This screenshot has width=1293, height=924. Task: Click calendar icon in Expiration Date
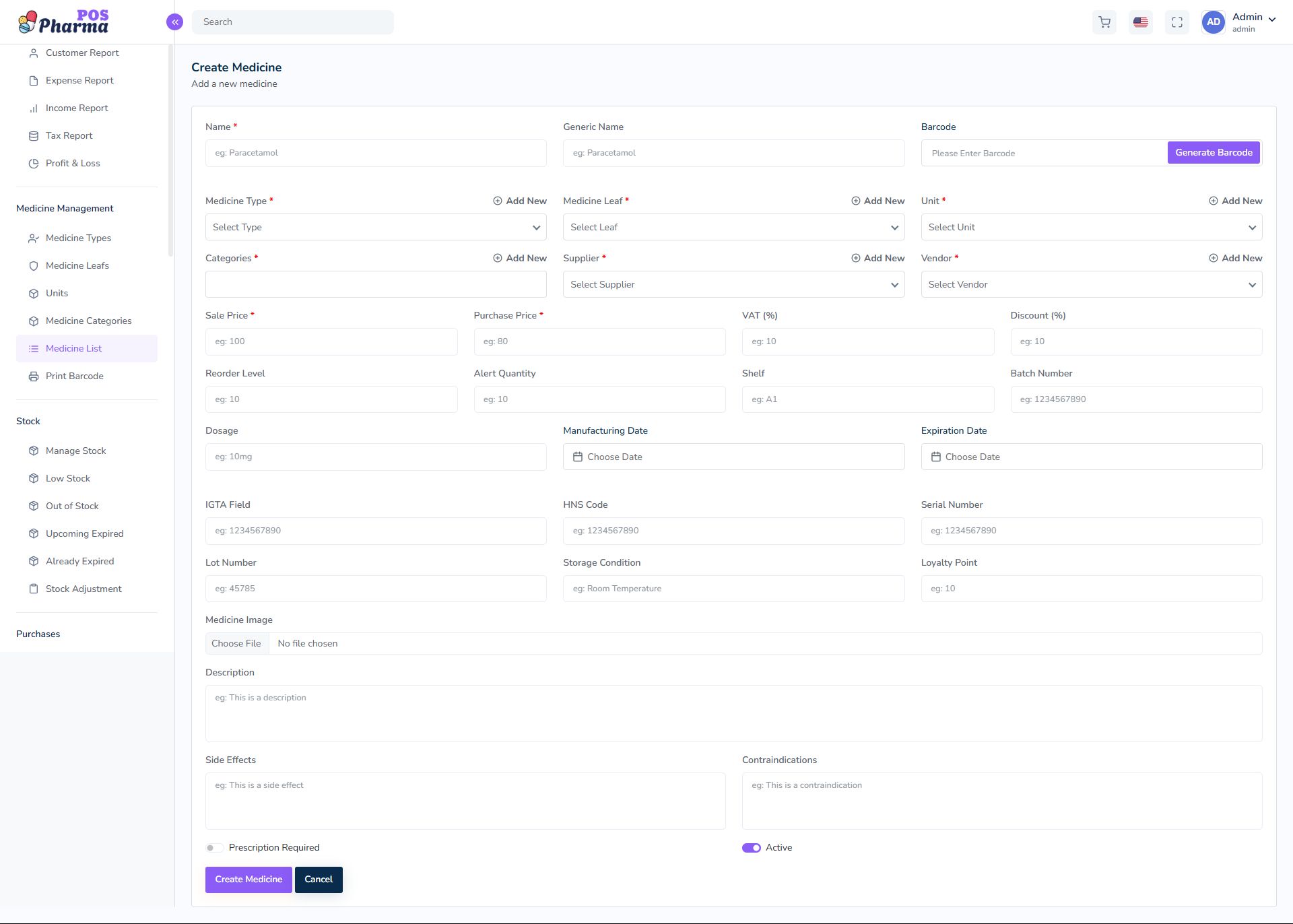[x=935, y=457]
